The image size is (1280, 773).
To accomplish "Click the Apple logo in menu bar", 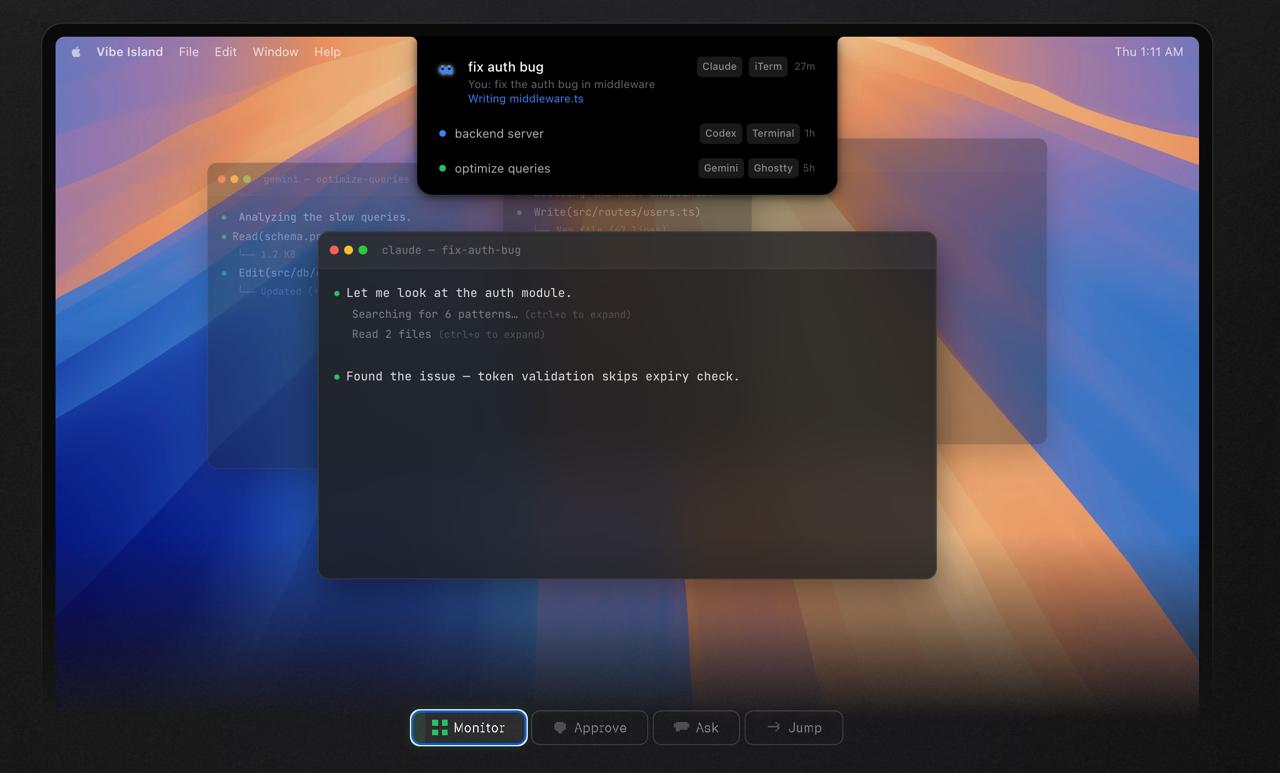I will click(x=76, y=52).
